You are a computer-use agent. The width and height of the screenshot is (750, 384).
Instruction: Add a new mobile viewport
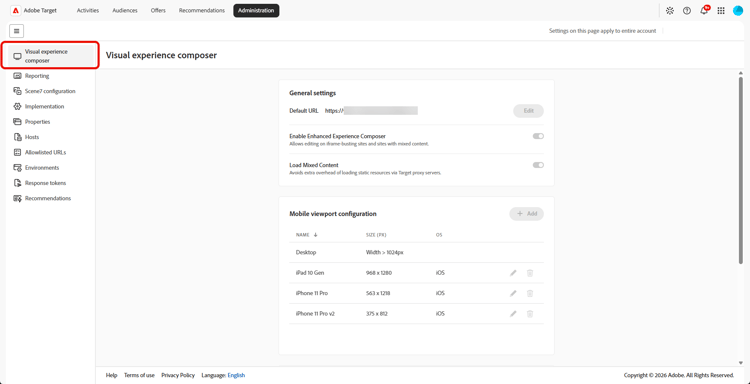point(527,214)
